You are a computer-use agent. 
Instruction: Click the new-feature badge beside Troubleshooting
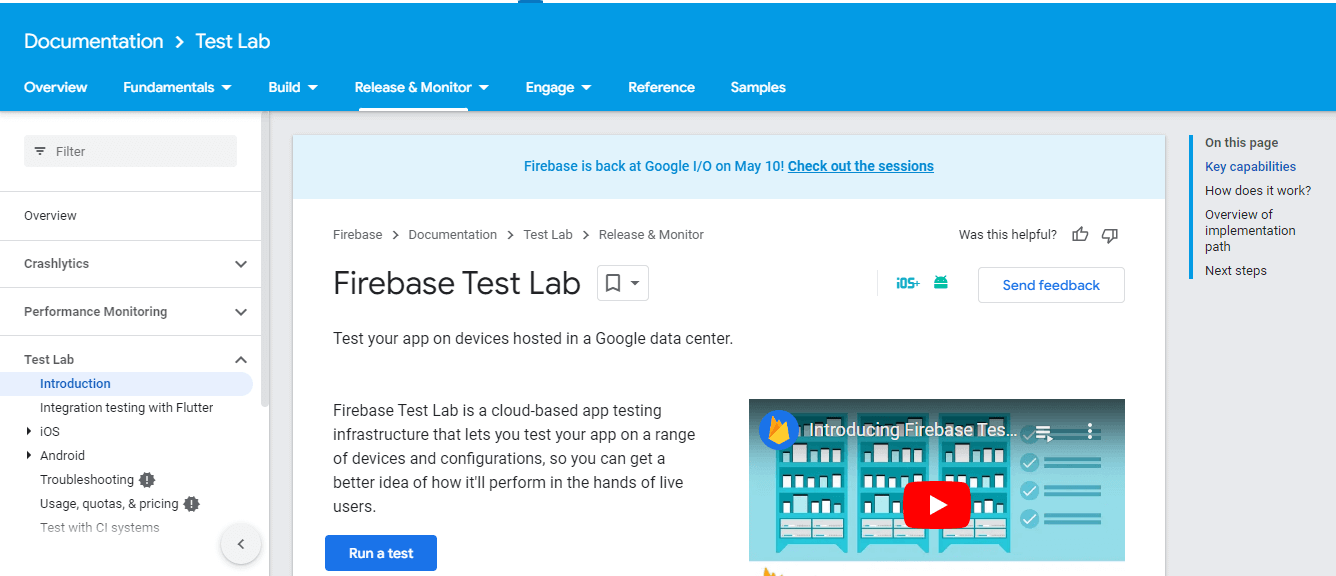click(x=147, y=479)
